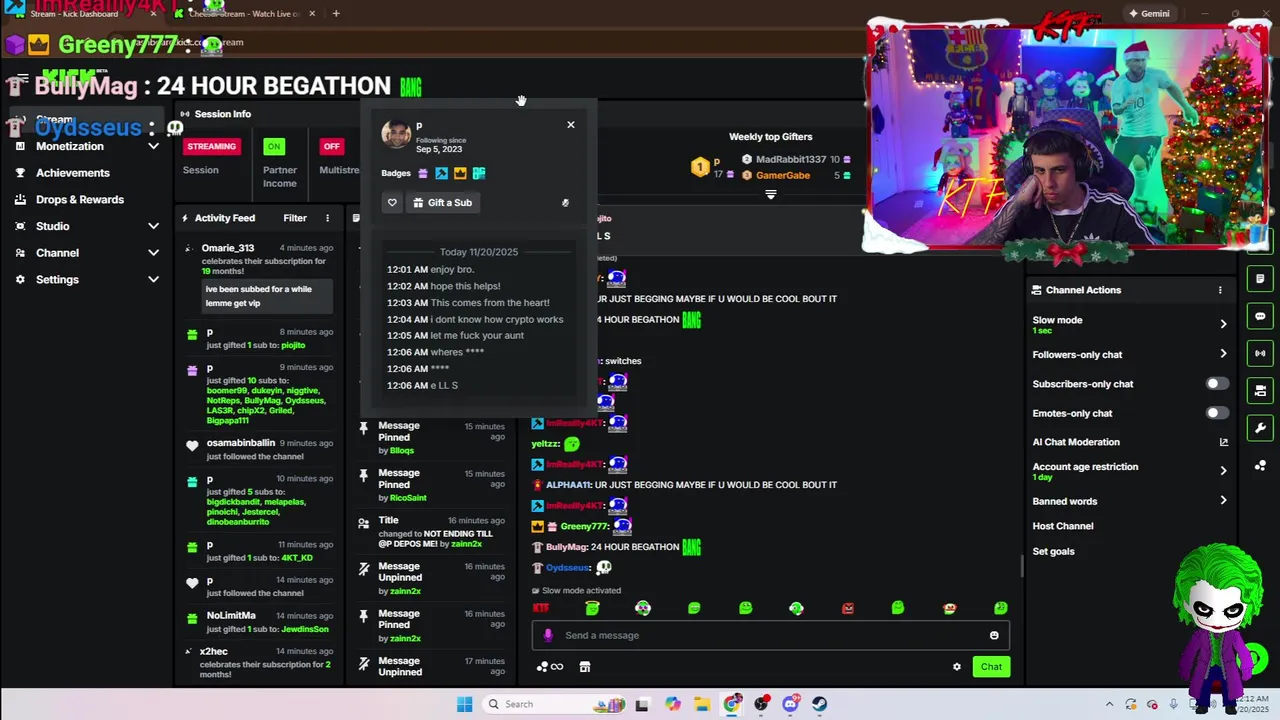Close the P user profile popup

point(571,125)
